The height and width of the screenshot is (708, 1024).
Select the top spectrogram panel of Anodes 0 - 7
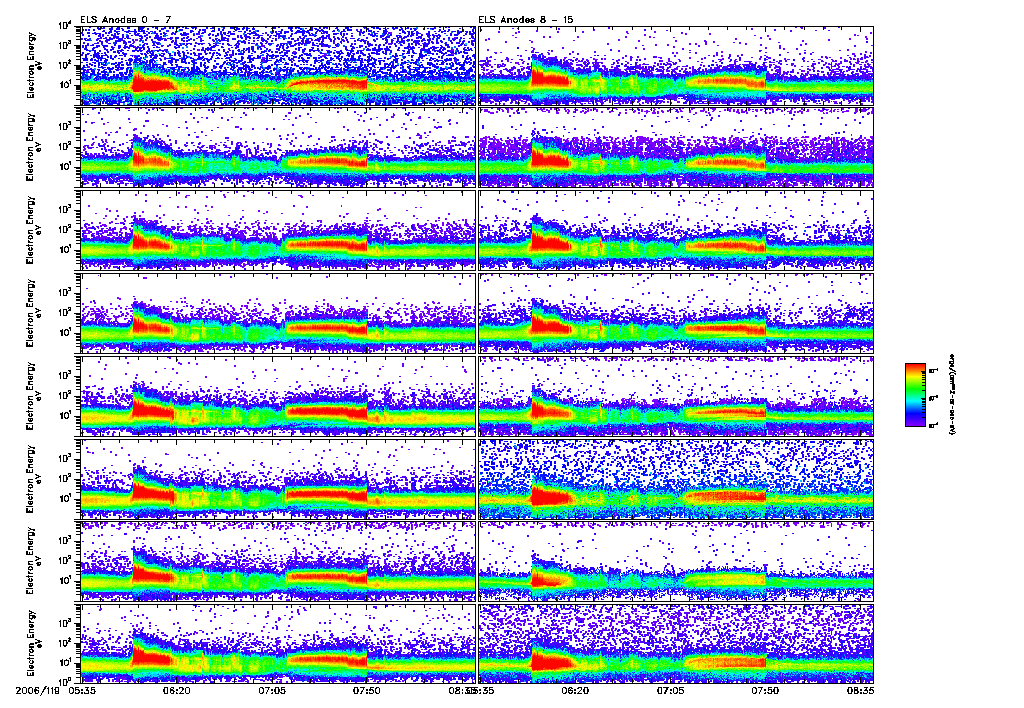click(x=277, y=65)
